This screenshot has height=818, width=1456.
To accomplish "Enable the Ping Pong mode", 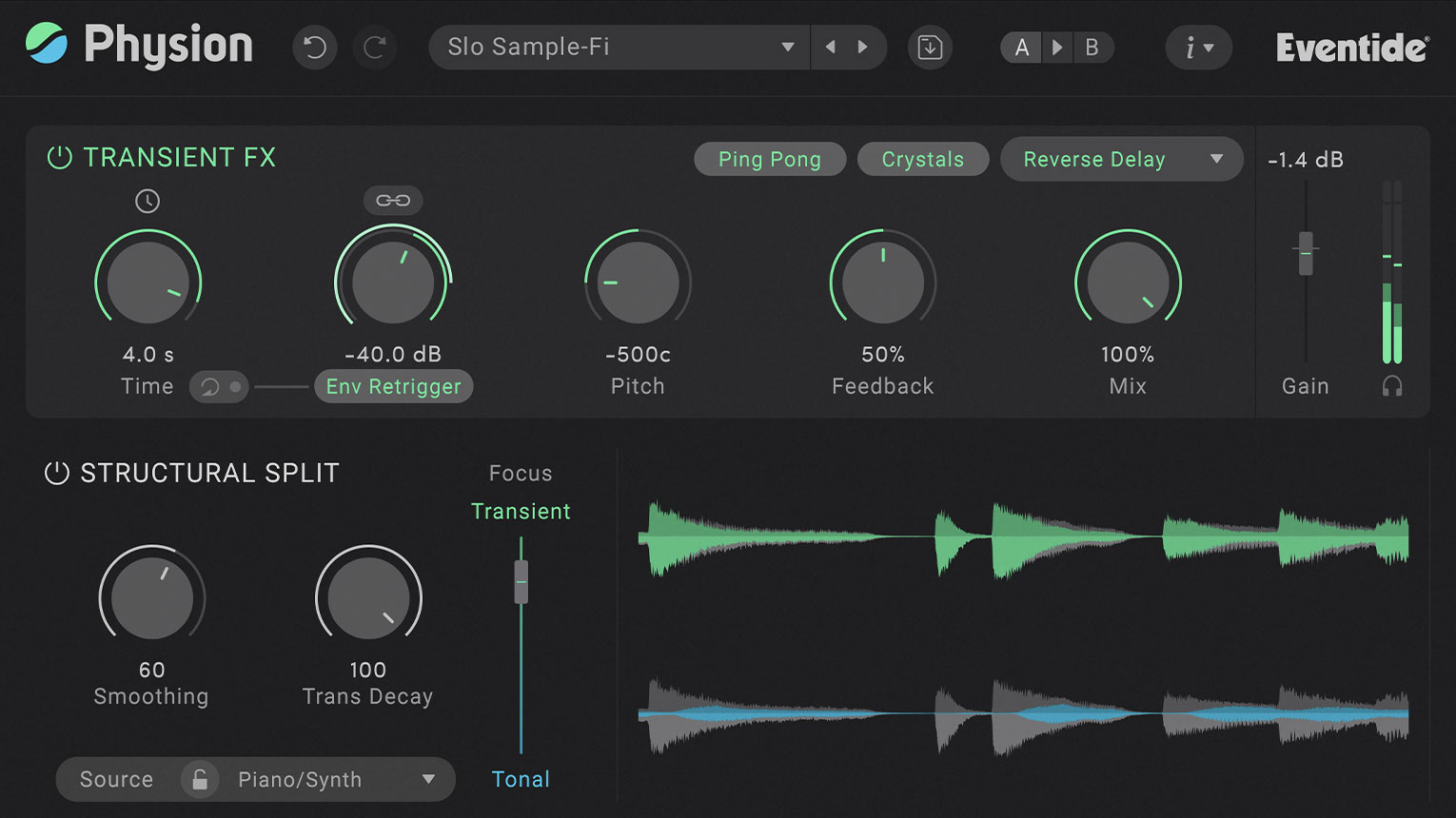I will 770,159.
